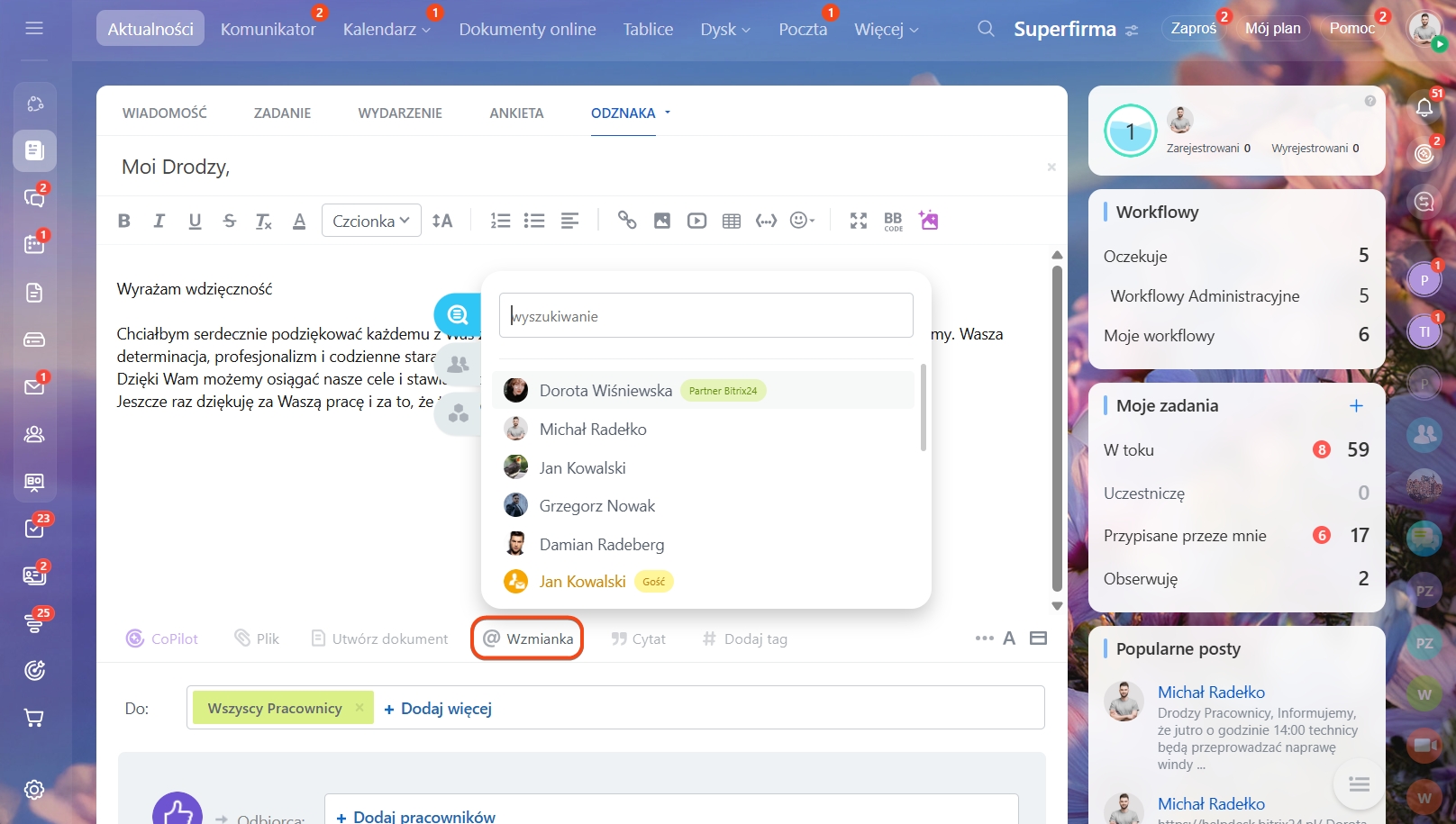Insert a hyperlink
1456x824 pixels.
pyautogui.click(x=627, y=221)
